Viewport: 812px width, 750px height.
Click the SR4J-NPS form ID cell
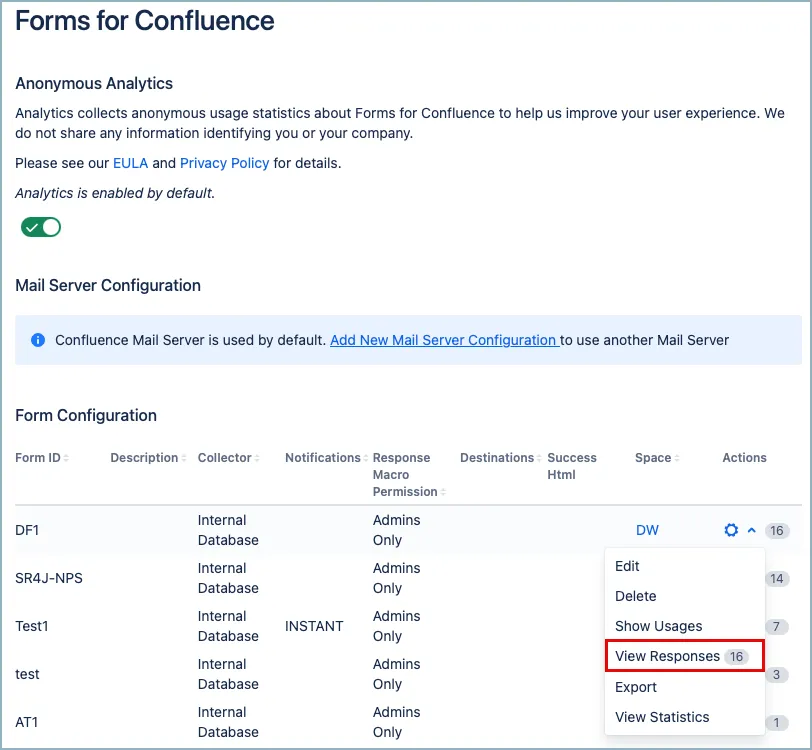(49, 579)
